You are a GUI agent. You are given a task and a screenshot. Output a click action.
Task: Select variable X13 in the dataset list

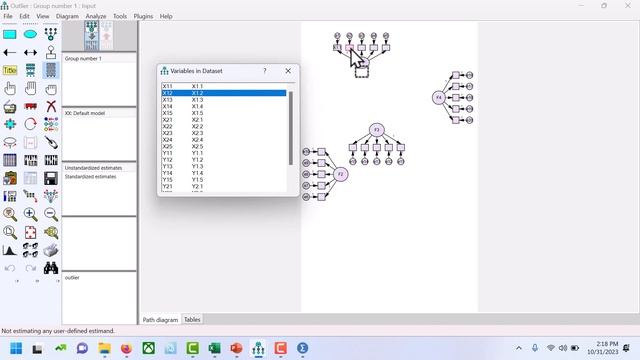pyautogui.click(x=224, y=100)
